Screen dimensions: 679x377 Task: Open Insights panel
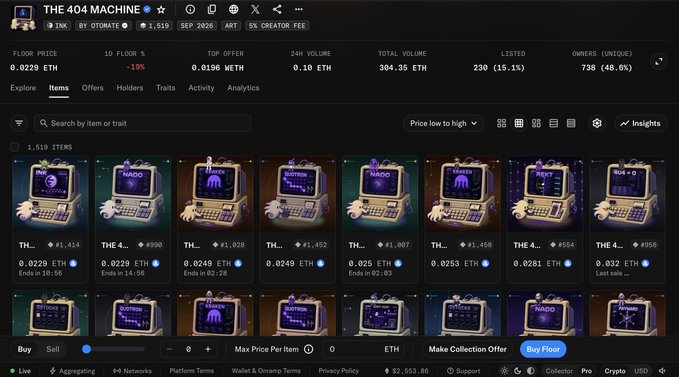[640, 123]
